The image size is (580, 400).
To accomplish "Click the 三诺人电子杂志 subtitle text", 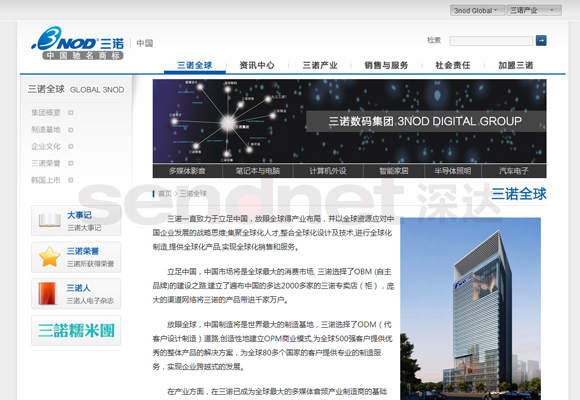I will click(90, 301).
